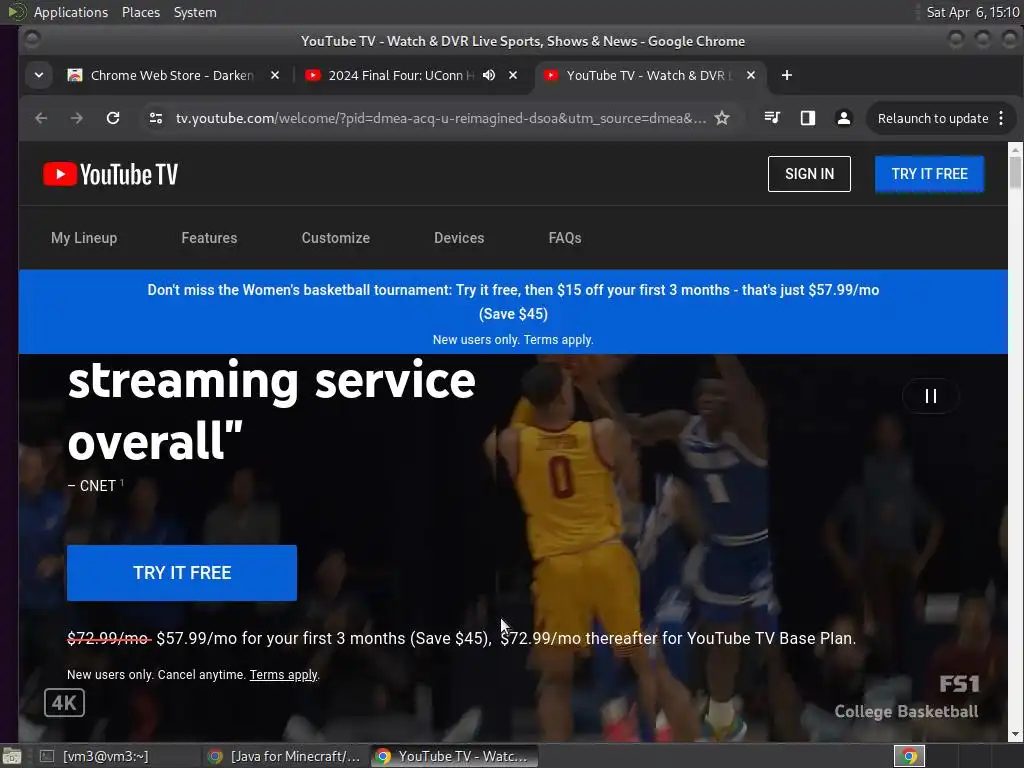This screenshot has height=768, width=1024.
Task: Open the media controls icon in toolbar
Action: click(x=772, y=118)
